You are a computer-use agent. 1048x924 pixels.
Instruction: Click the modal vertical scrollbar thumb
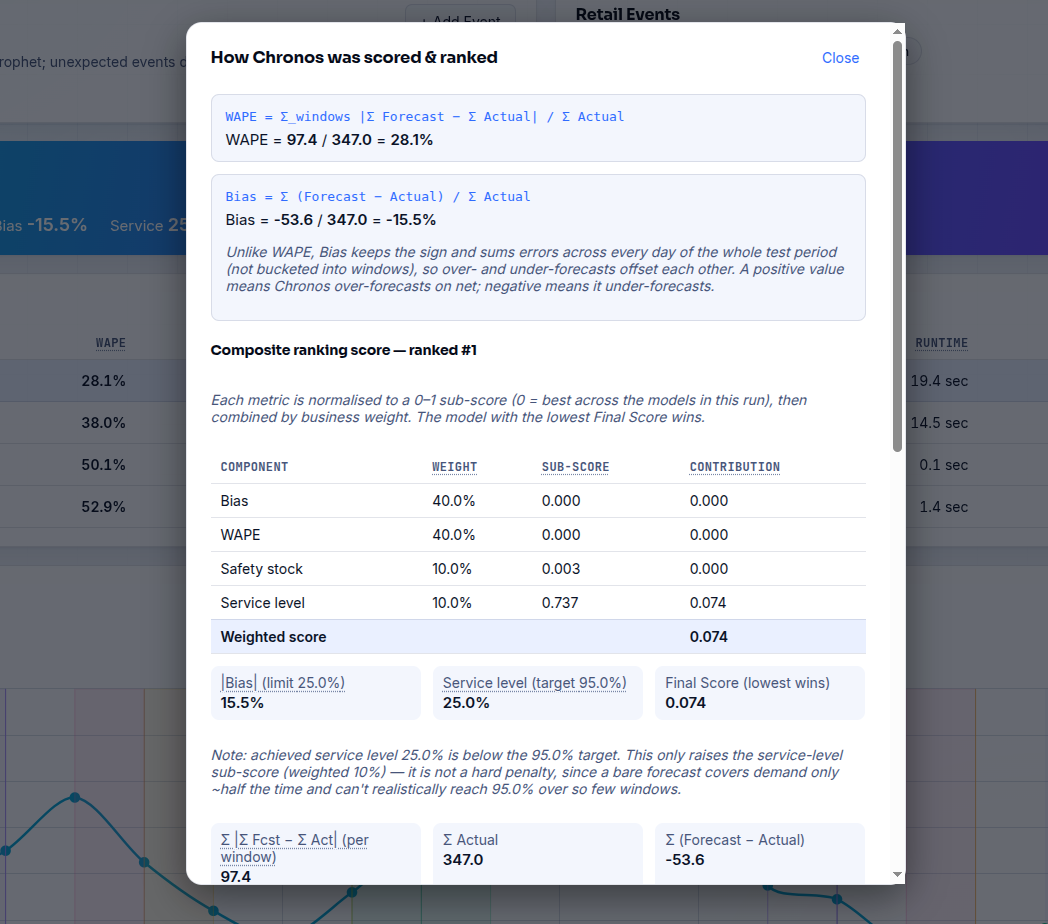click(x=898, y=247)
